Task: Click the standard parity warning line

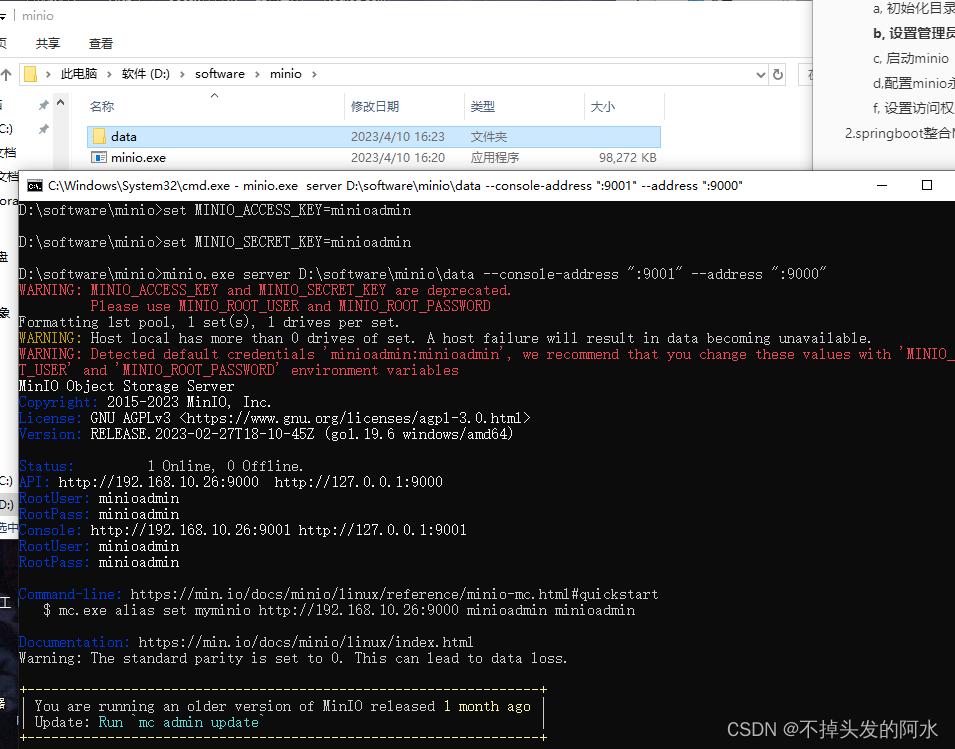Action: pyautogui.click(x=293, y=658)
